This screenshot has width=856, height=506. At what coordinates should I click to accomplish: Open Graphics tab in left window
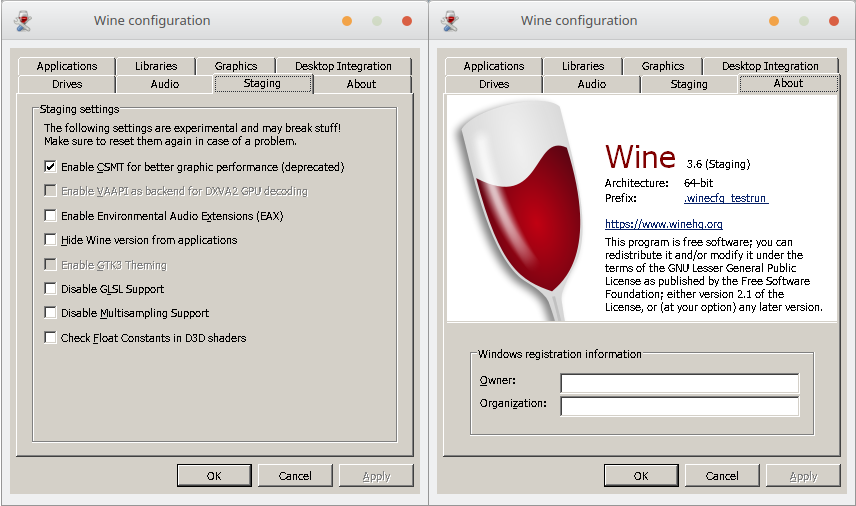tap(236, 66)
